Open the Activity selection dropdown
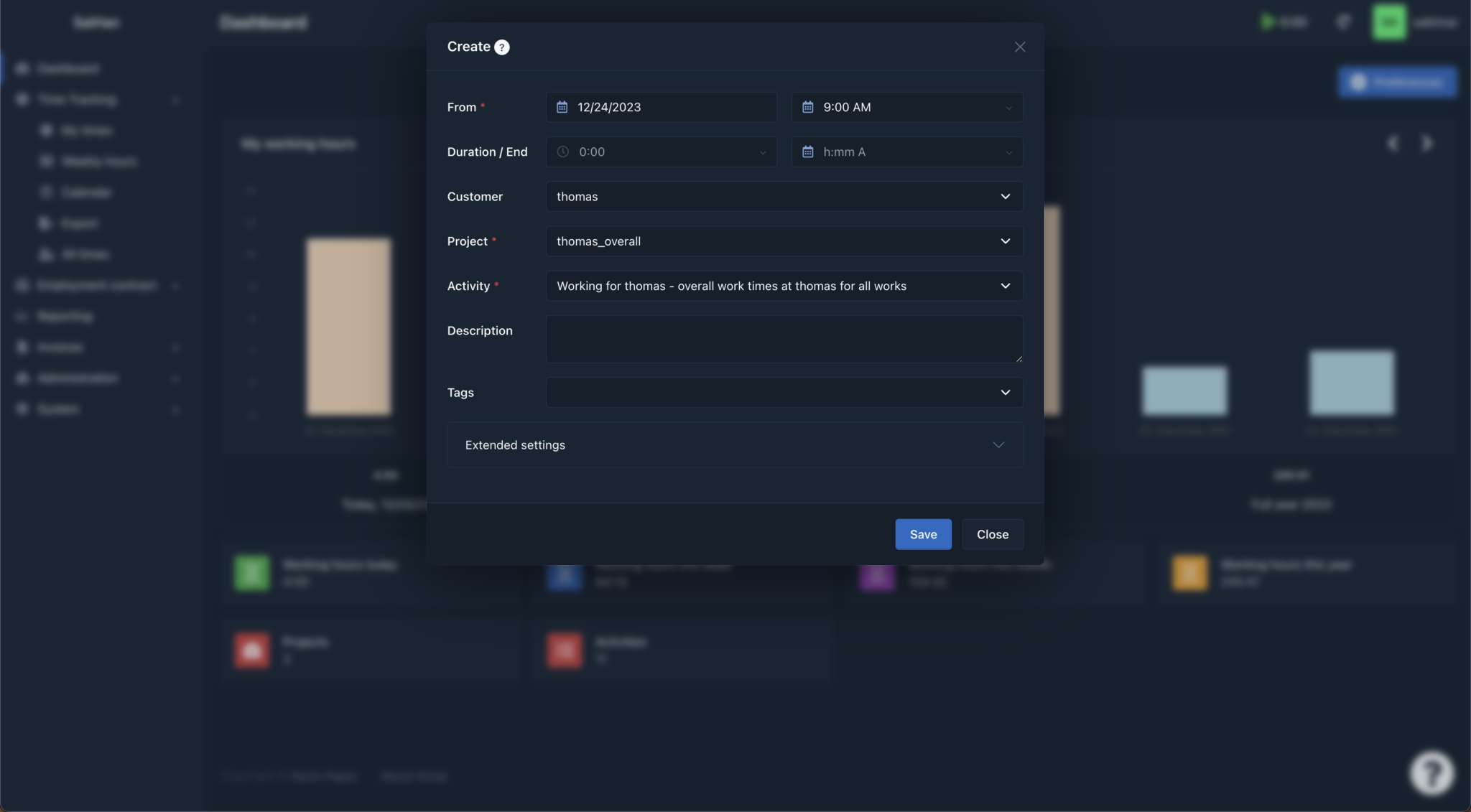 [x=784, y=286]
